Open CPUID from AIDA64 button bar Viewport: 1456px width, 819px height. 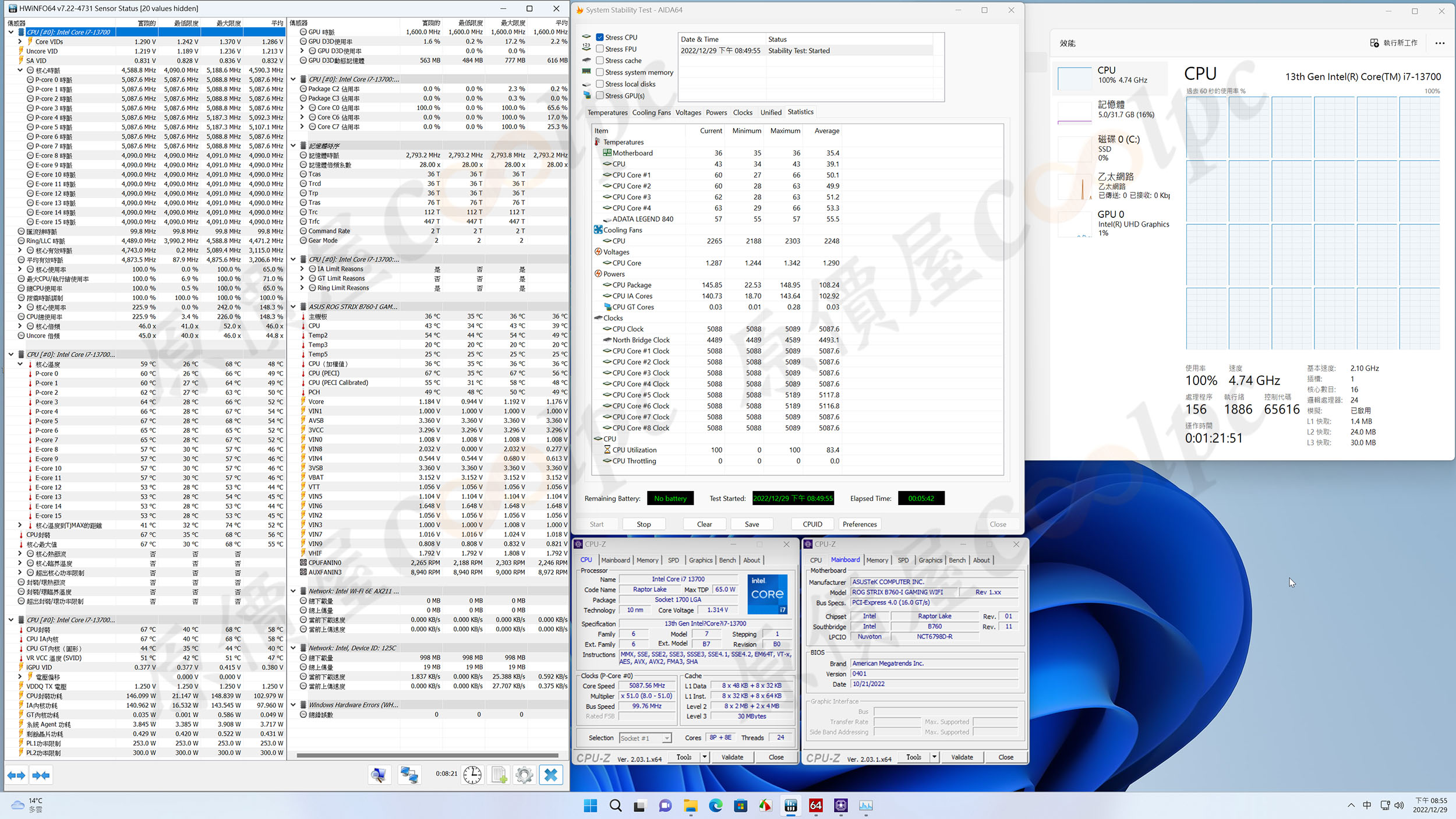812,524
